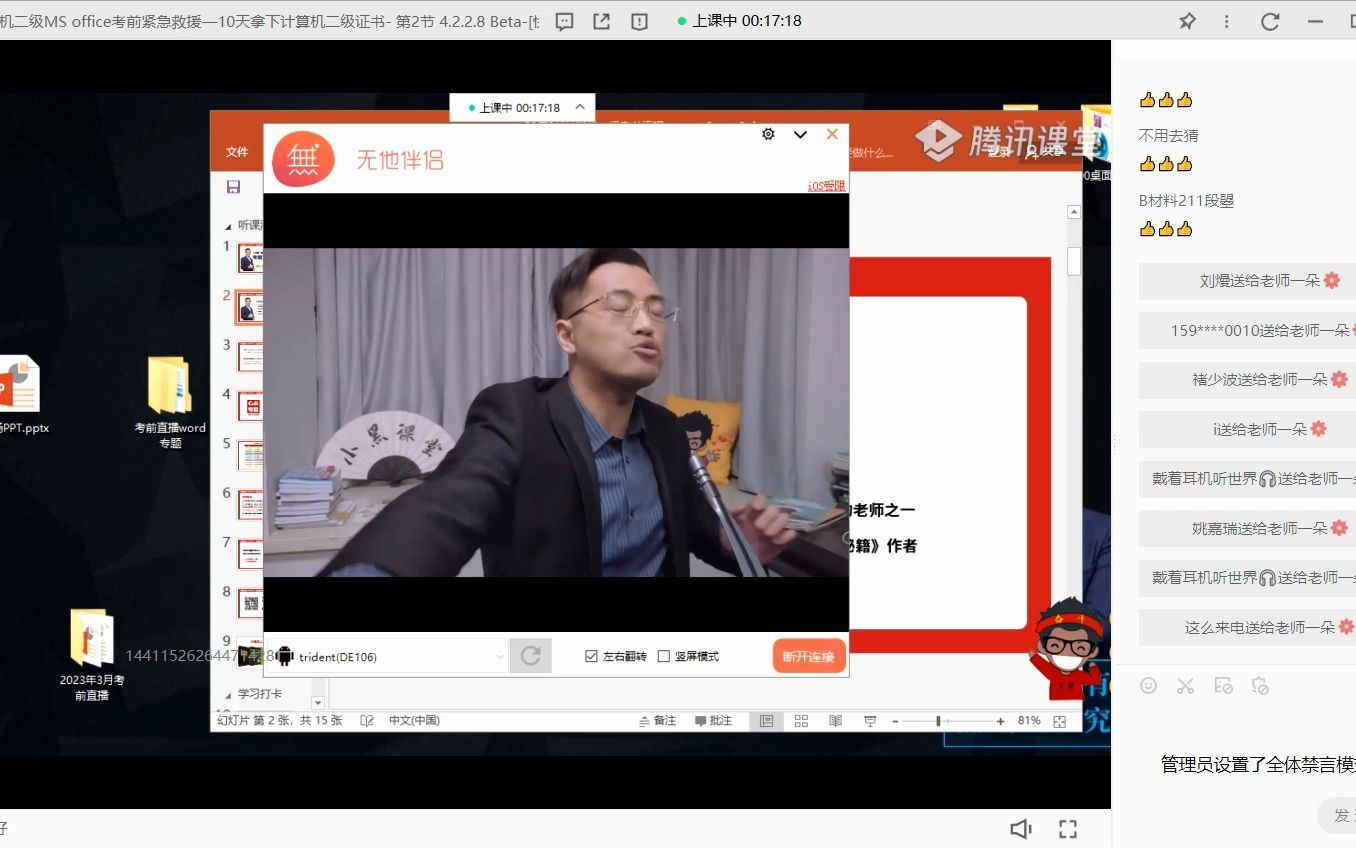Start slide show from status bar
This screenshot has height=848, width=1356.
pos(870,721)
